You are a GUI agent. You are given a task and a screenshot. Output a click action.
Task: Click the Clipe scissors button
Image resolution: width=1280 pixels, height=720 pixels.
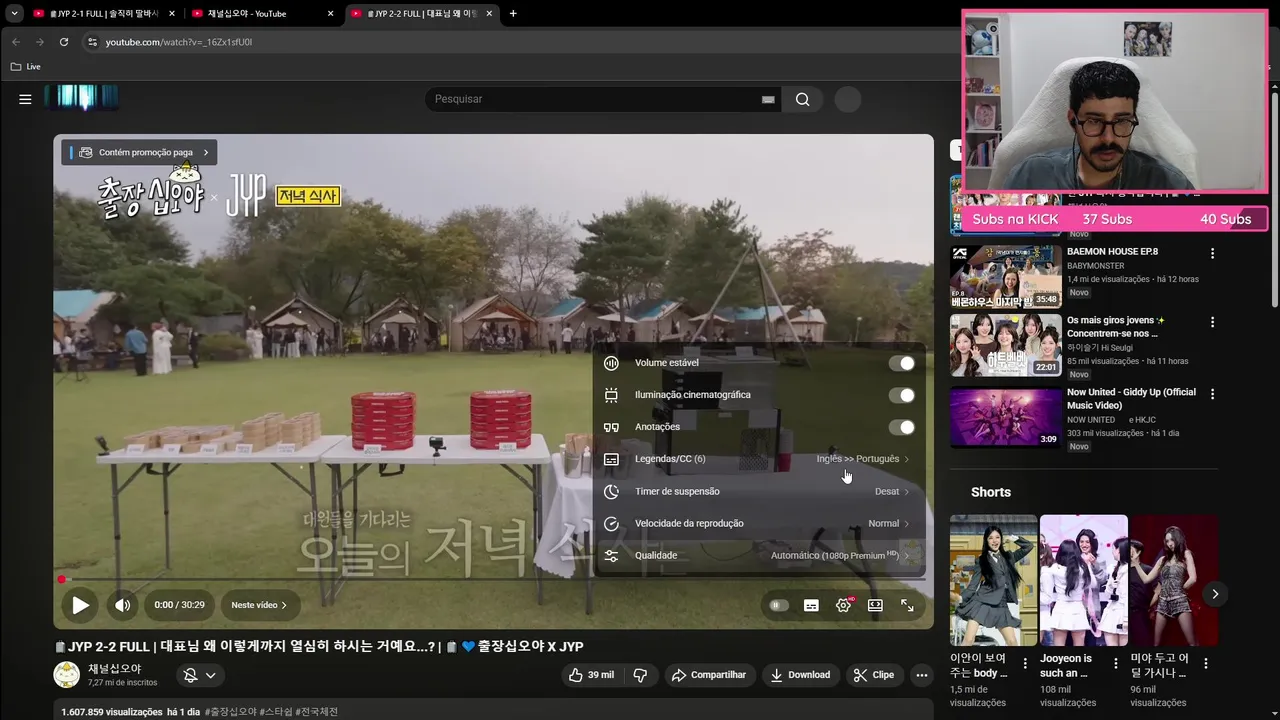pyautogui.click(x=873, y=675)
